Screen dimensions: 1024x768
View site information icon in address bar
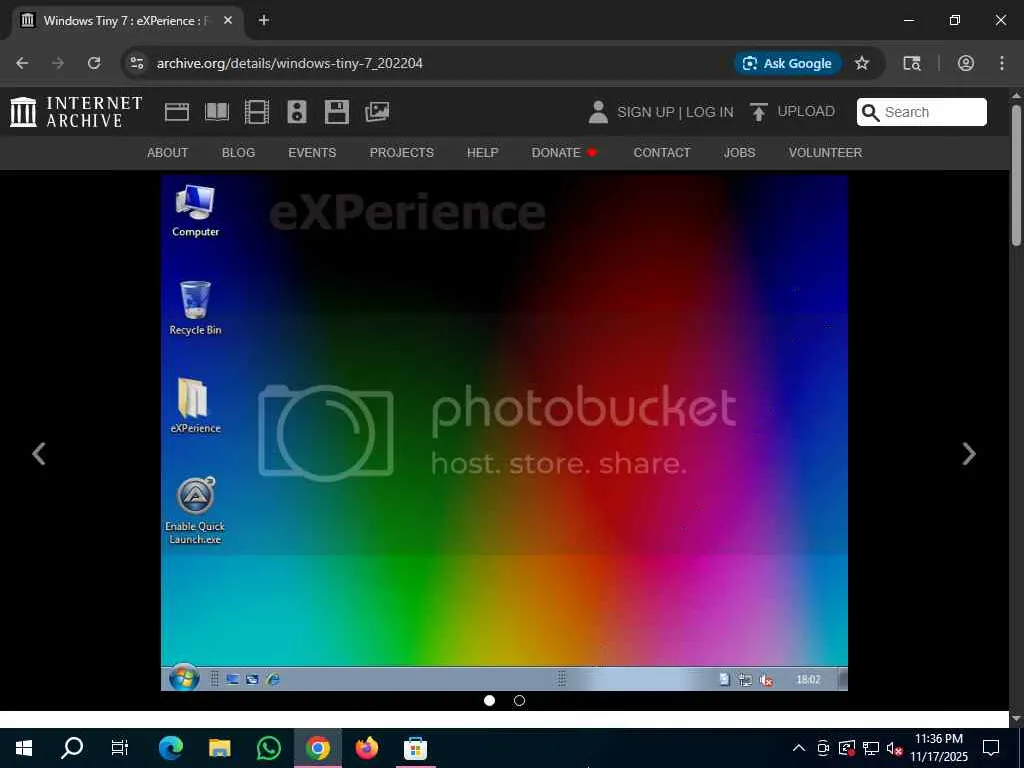pos(136,63)
